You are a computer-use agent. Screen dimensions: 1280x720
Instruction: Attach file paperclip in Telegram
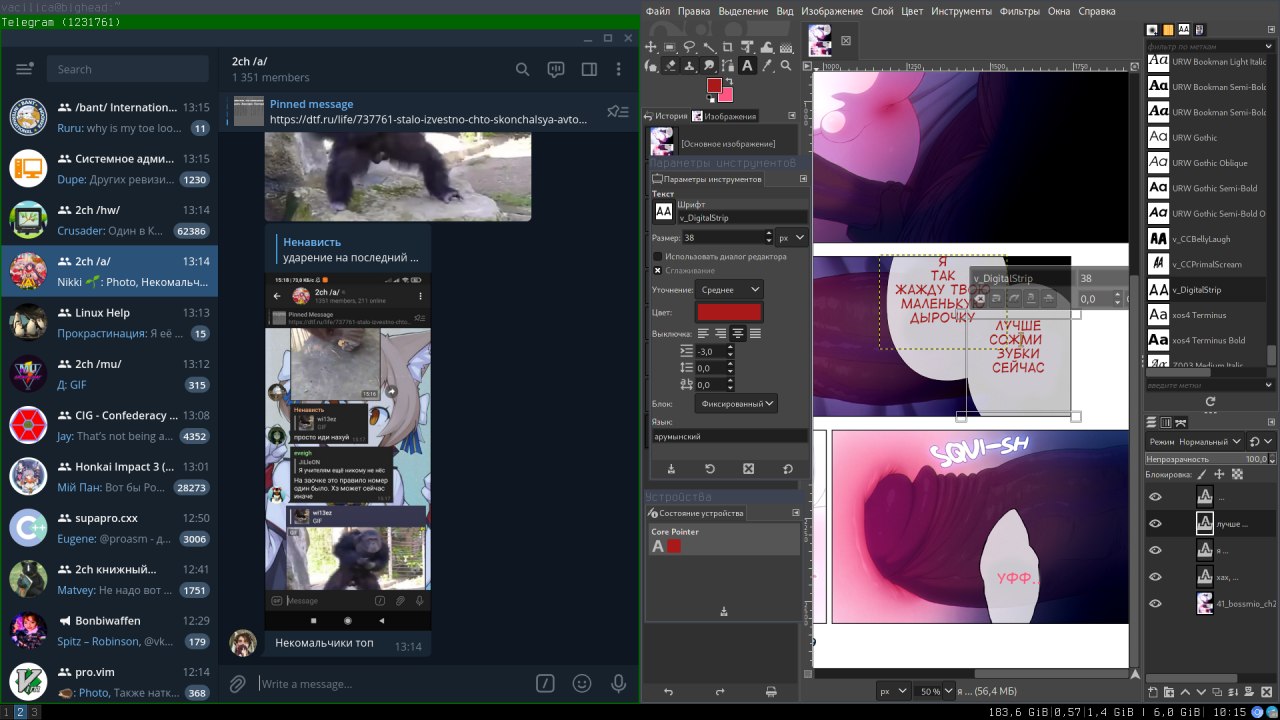(x=237, y=684)
